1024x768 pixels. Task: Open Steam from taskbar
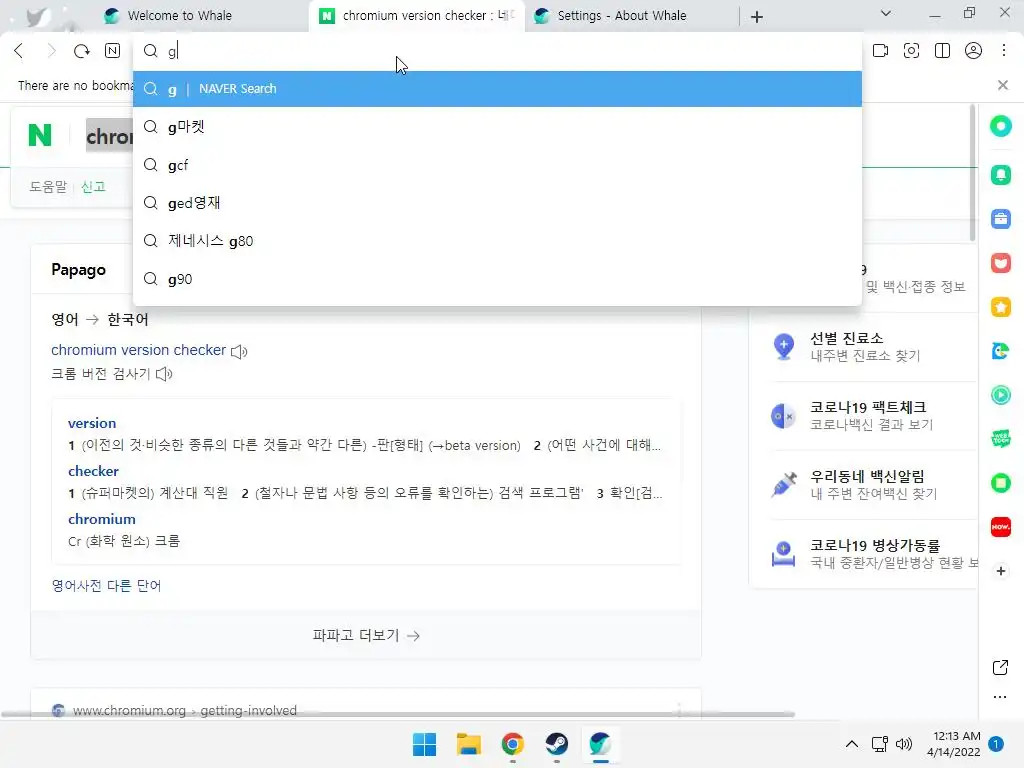click(x=556, y=744)
